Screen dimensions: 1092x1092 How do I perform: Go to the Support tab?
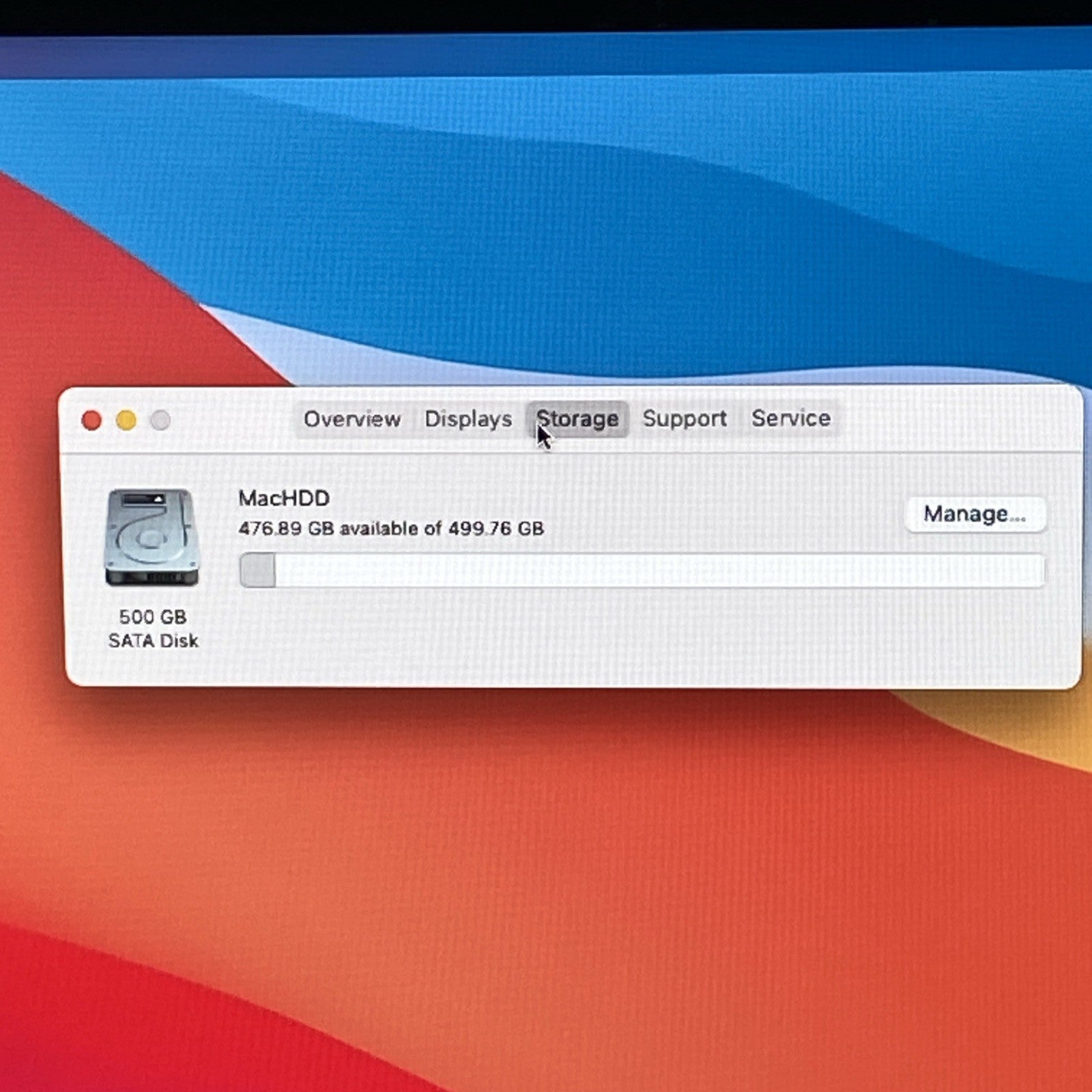[x=685, y=418]
